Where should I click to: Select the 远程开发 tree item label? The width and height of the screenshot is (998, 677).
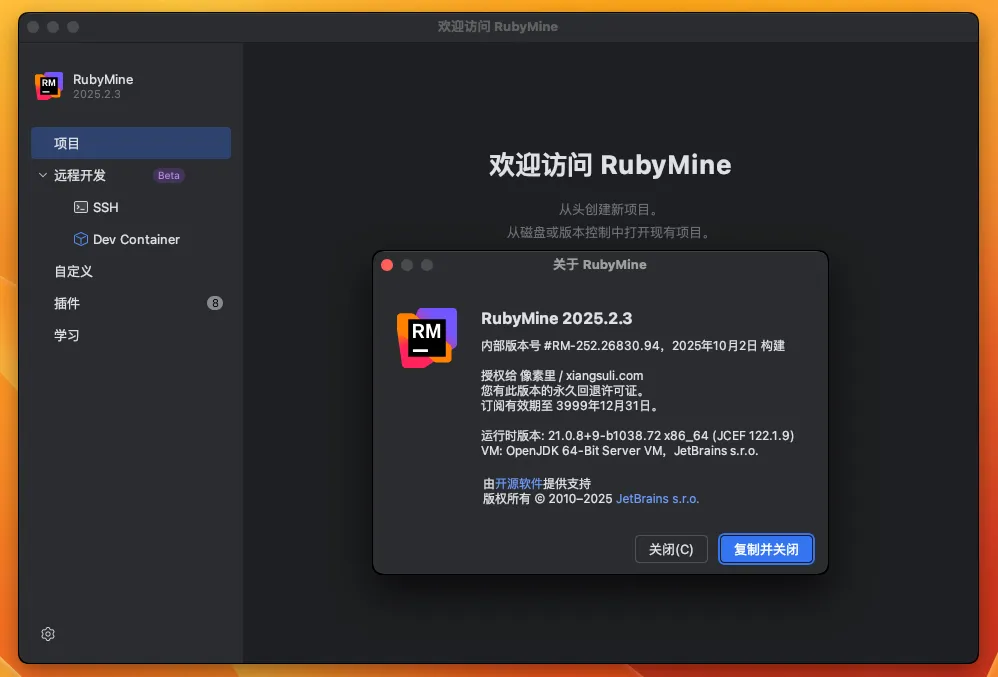[80, 175]
